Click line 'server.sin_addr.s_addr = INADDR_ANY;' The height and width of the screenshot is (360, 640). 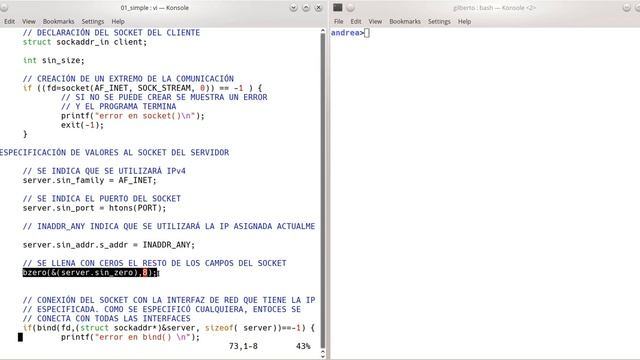[109, 244]
